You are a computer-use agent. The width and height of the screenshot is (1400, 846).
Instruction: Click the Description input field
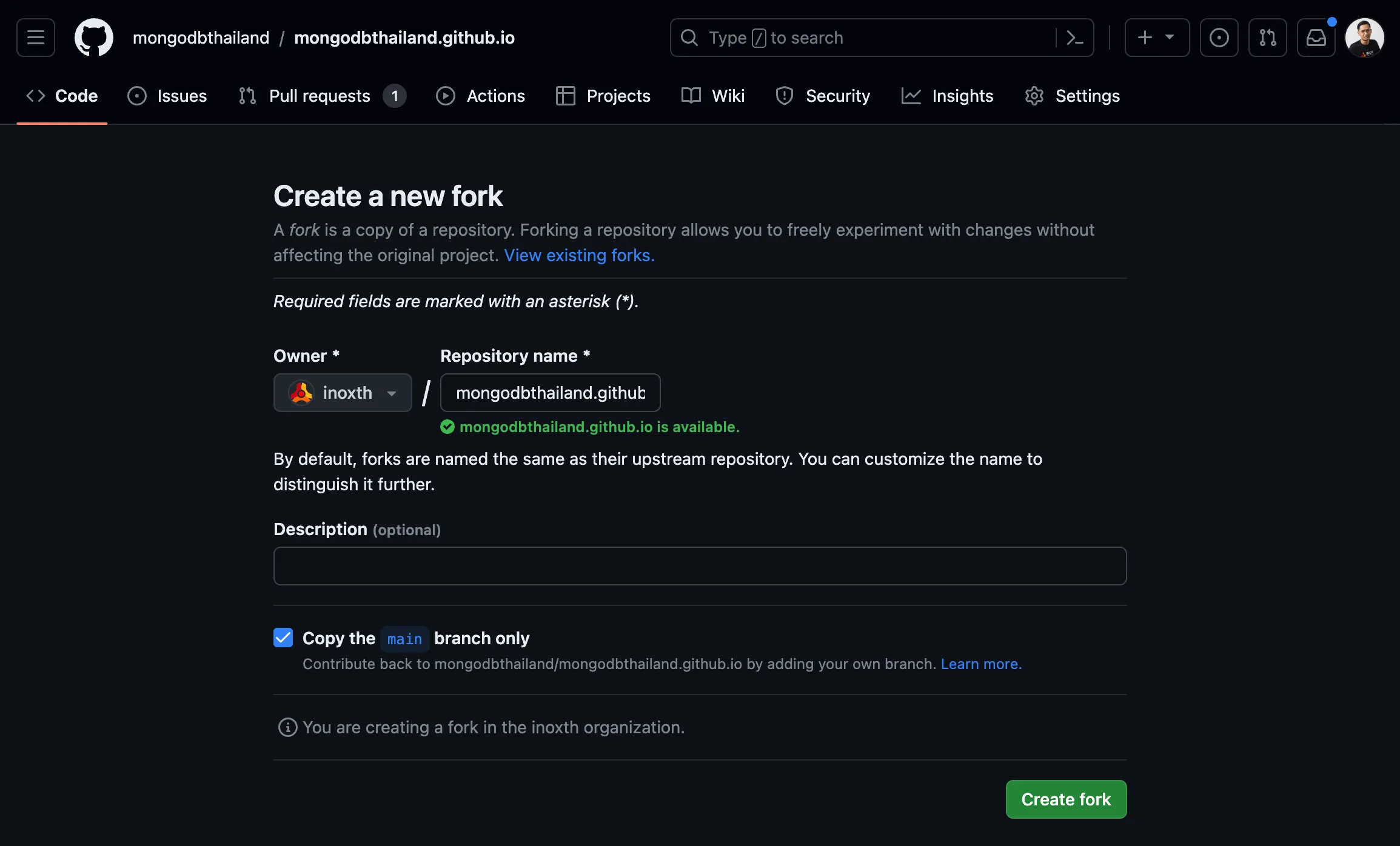[x=700, y=566]
